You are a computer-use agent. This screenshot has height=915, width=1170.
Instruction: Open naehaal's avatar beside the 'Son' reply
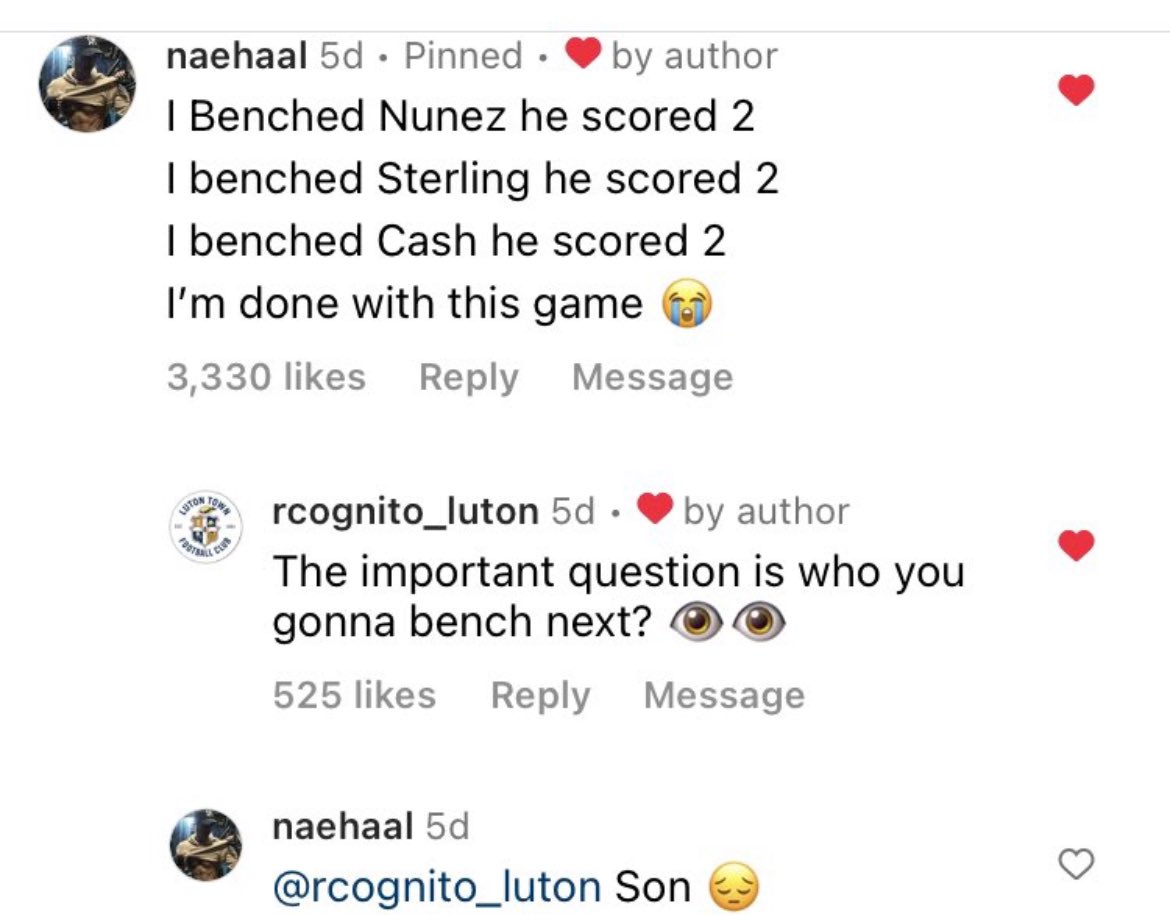(x=206, y=844)
